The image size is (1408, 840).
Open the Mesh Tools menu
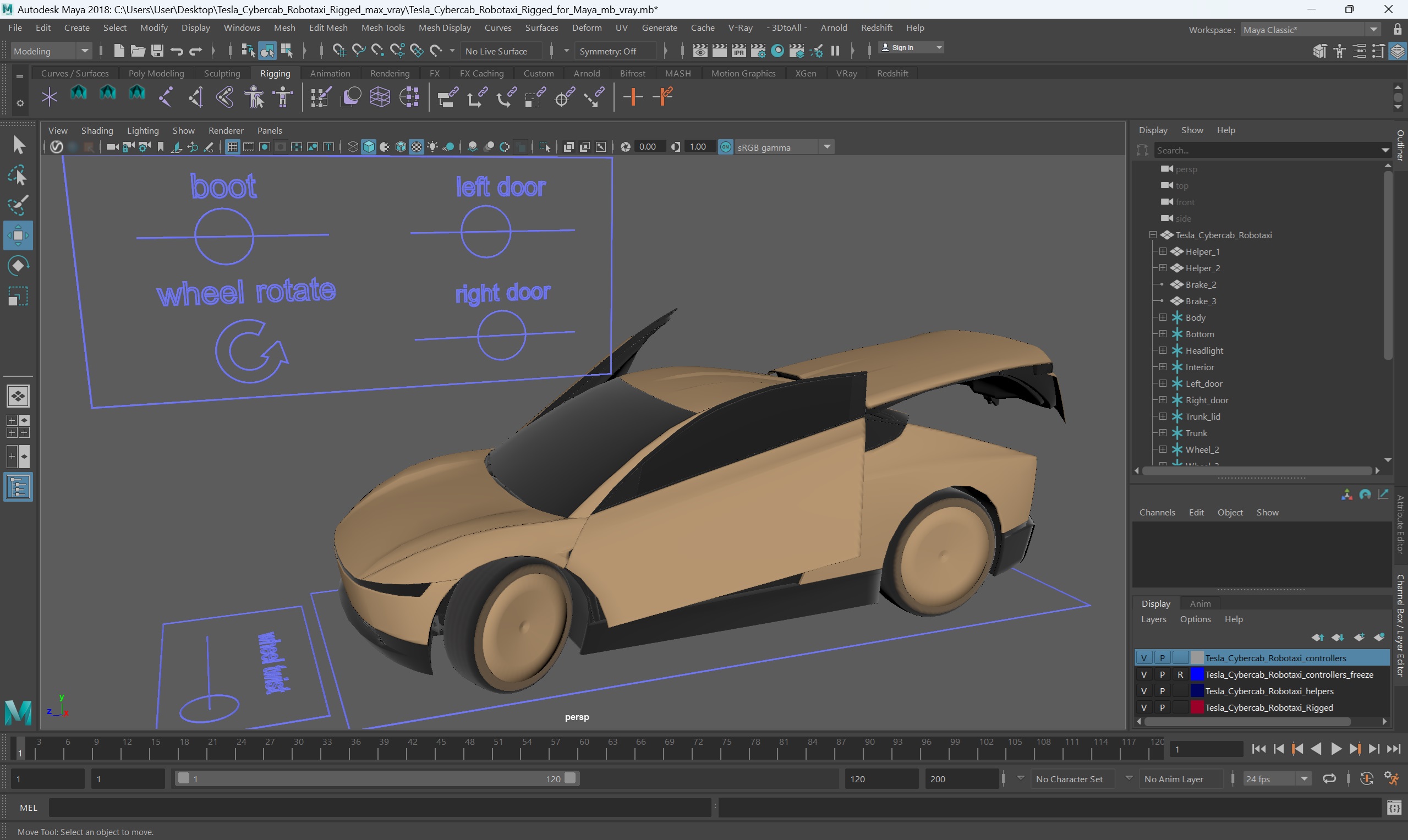(x=383, y=28)
